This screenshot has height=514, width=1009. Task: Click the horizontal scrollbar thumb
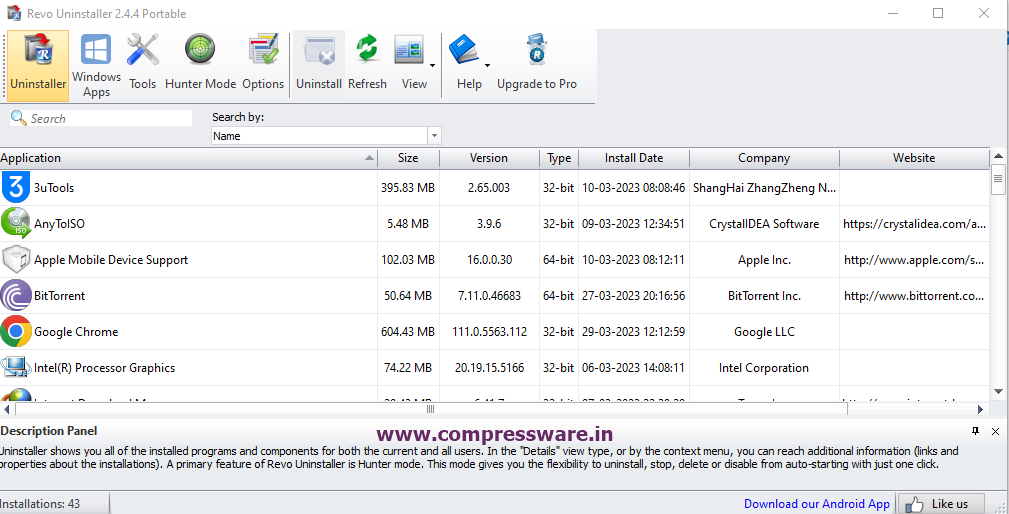pos(431,409)
